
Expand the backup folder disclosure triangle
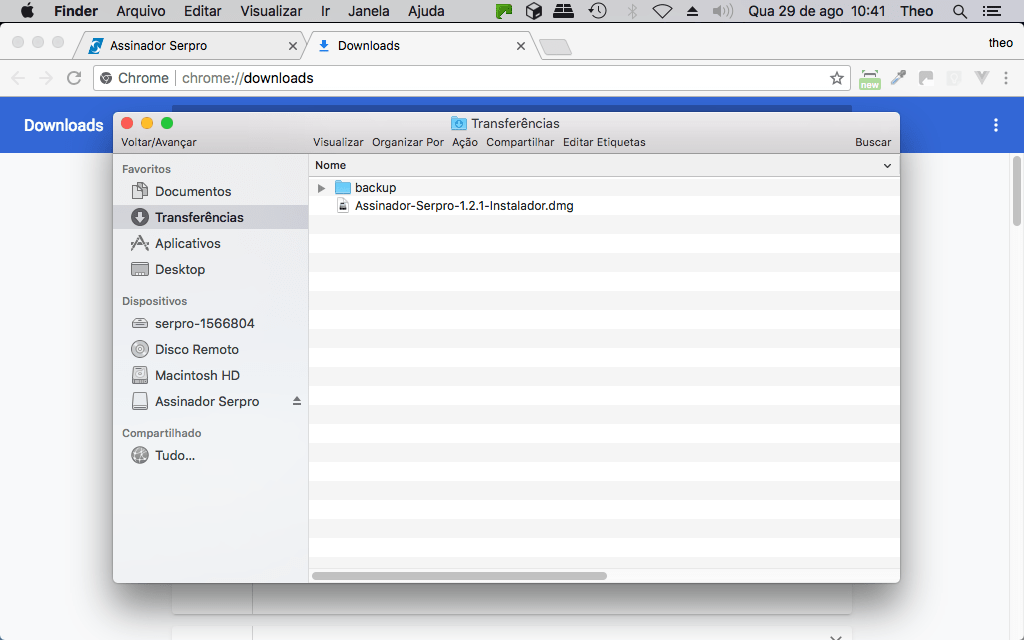click(x=321, y=188)
